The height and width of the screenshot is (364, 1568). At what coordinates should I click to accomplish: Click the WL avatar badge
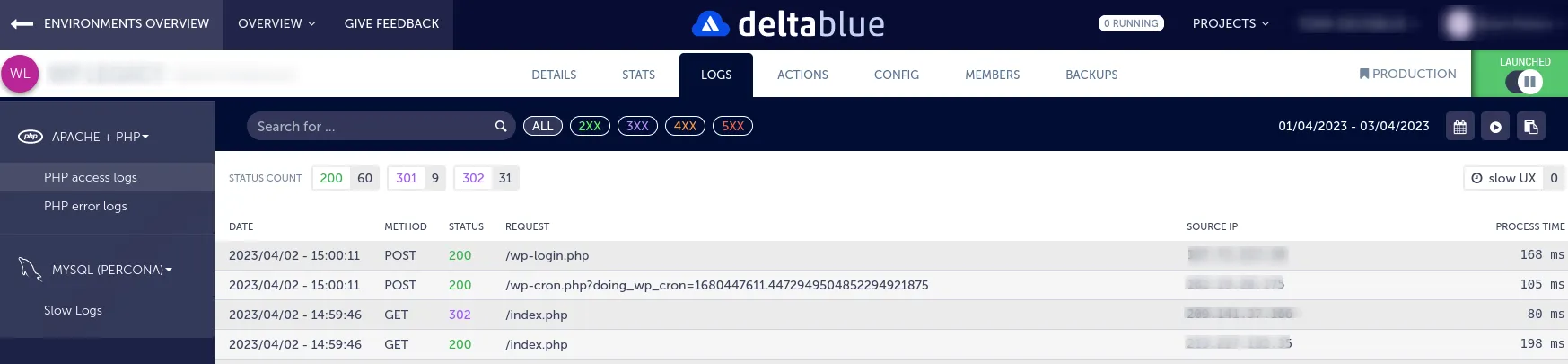tap(20, 74)
